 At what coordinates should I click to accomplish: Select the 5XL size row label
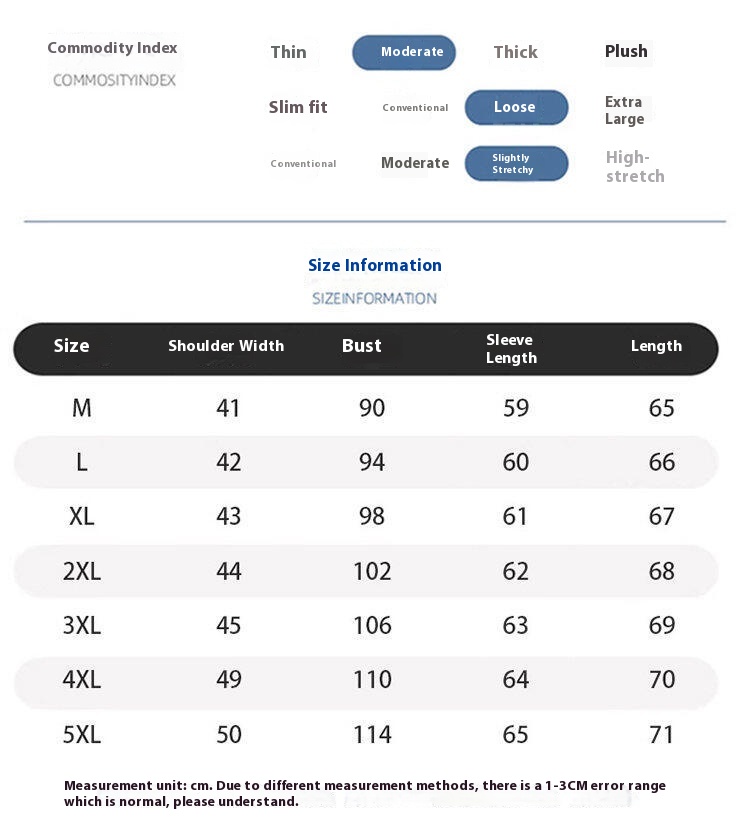82,735
